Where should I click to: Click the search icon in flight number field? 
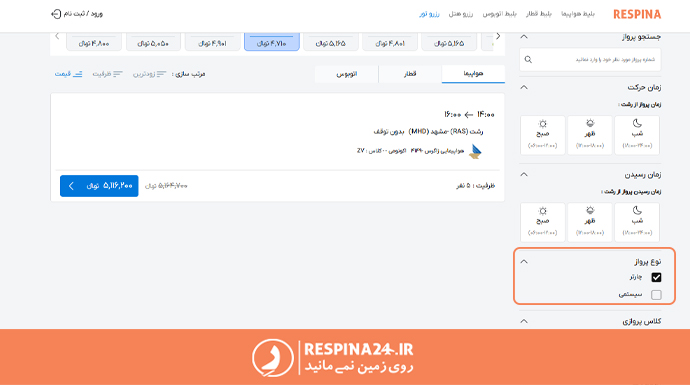coord(529,59)
